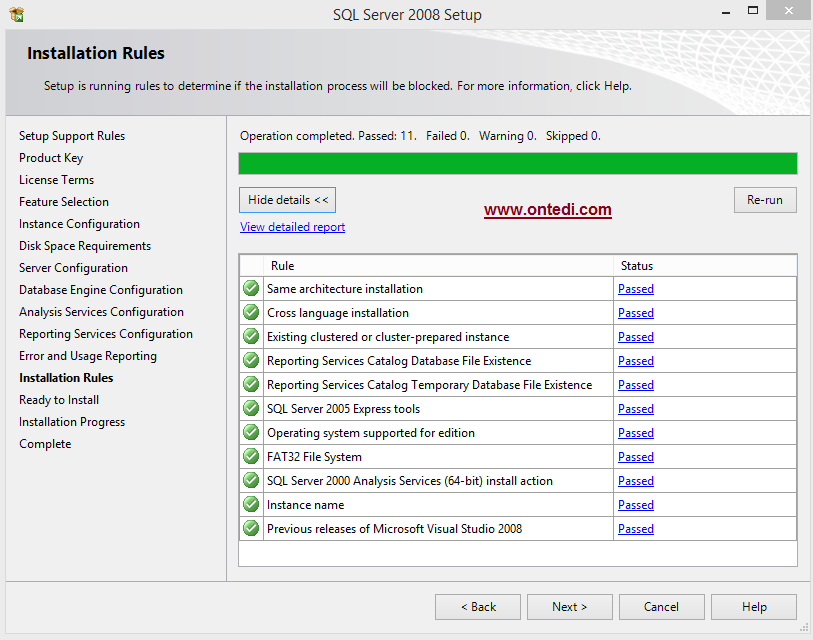Screen dimensions: 813x640
Task: Open Passed status for Cross language installation
Action: click(x=636, y=313)
